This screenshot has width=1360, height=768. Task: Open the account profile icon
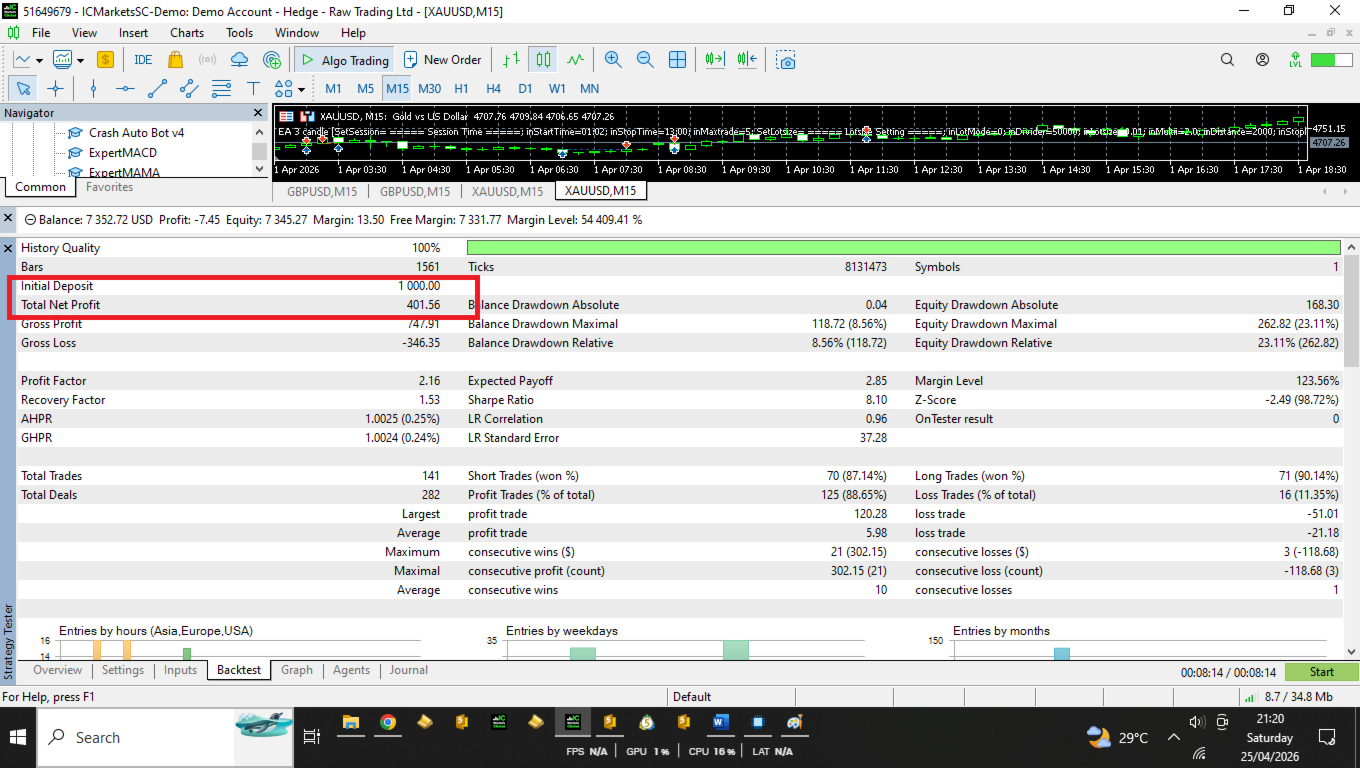point(1262,60)
